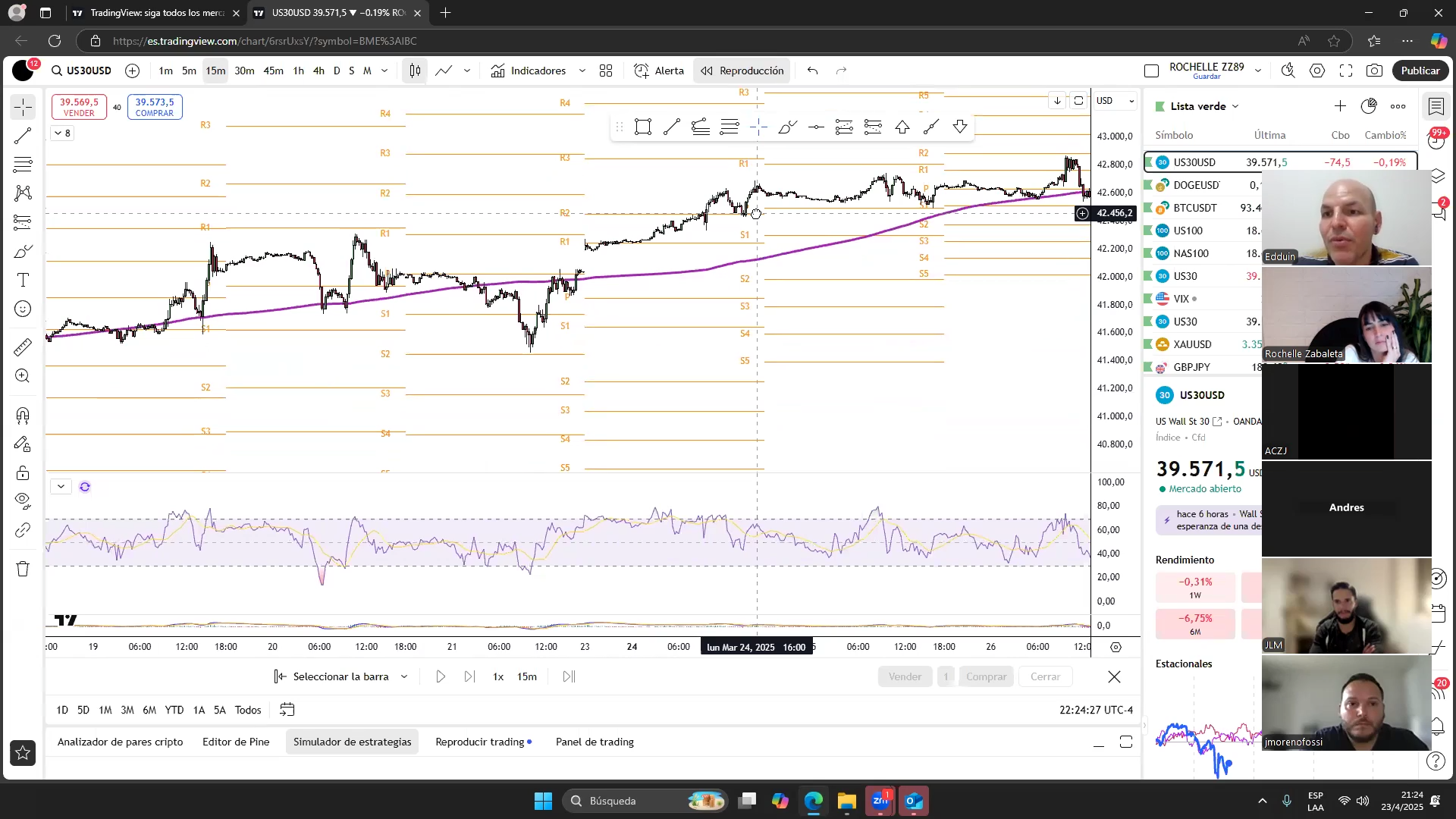Screen dimensions: 1456x819
Task: Open Windows Start menu
Action: [x=543, y=801]
